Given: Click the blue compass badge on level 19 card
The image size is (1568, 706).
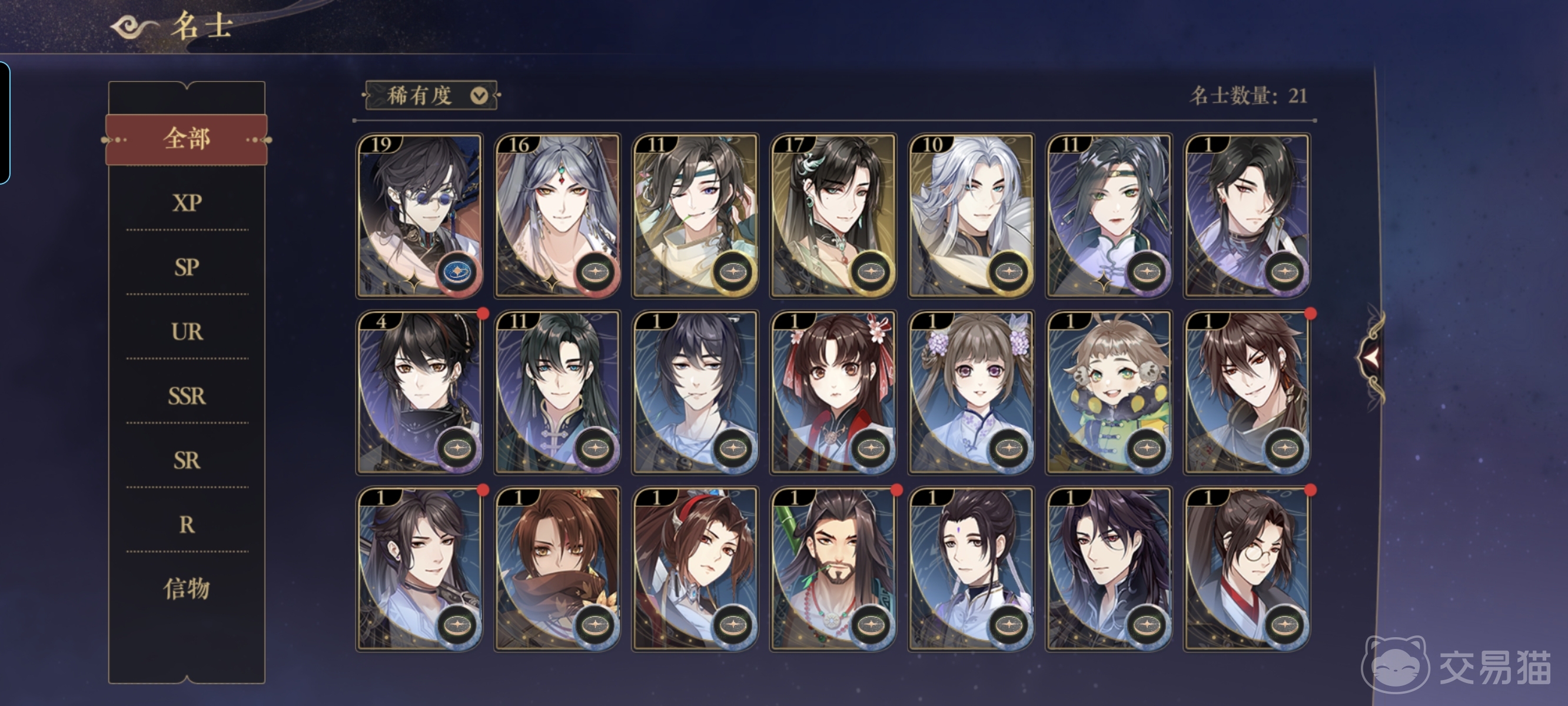Looking at the screenshot, I should [458, 272].
